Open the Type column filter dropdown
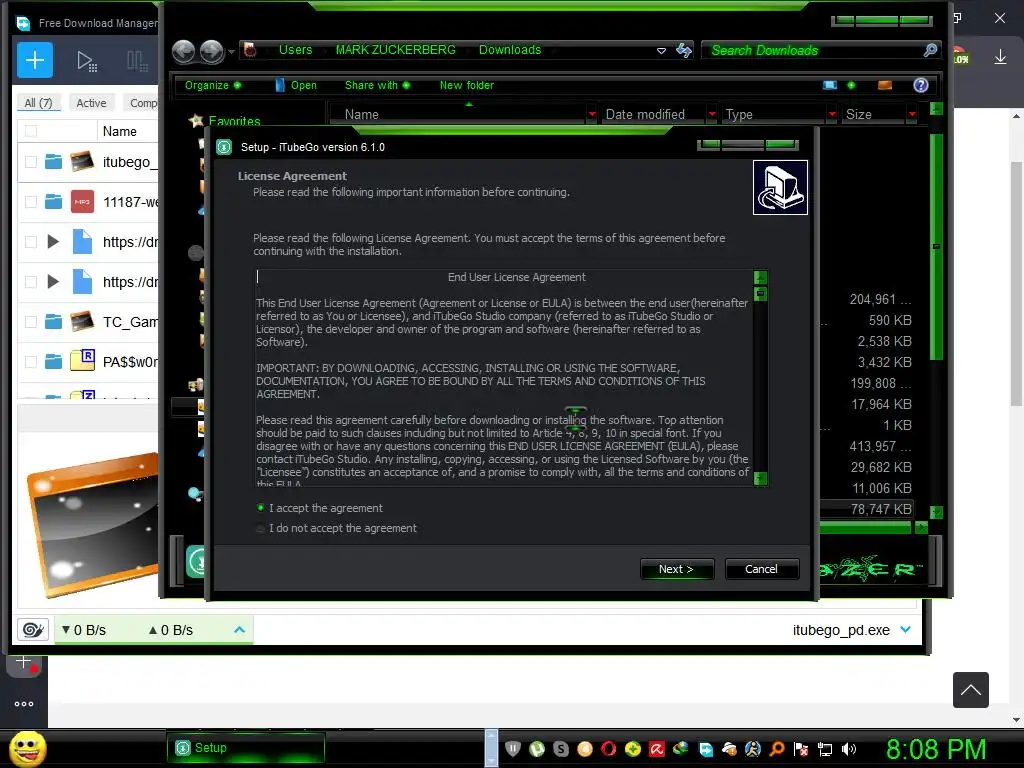Image resolution: width=1024 pixels, height=768 pixels. pos(832,114)
